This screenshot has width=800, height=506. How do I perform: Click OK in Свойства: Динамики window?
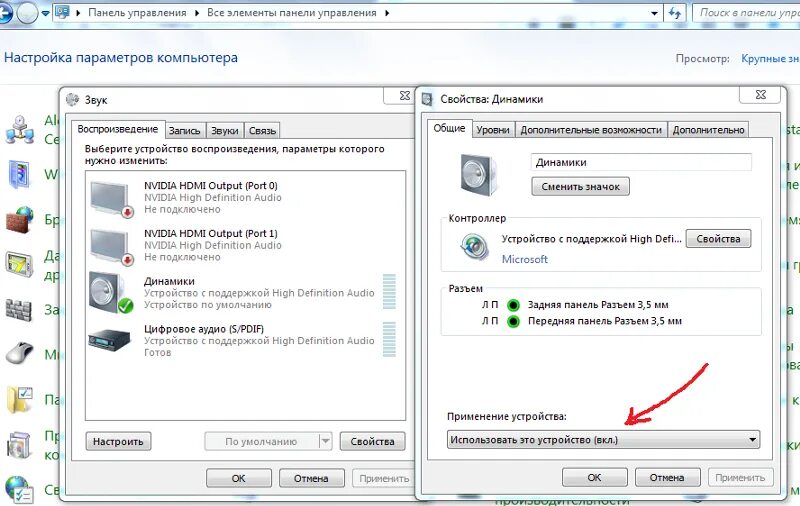click(594, 477)
